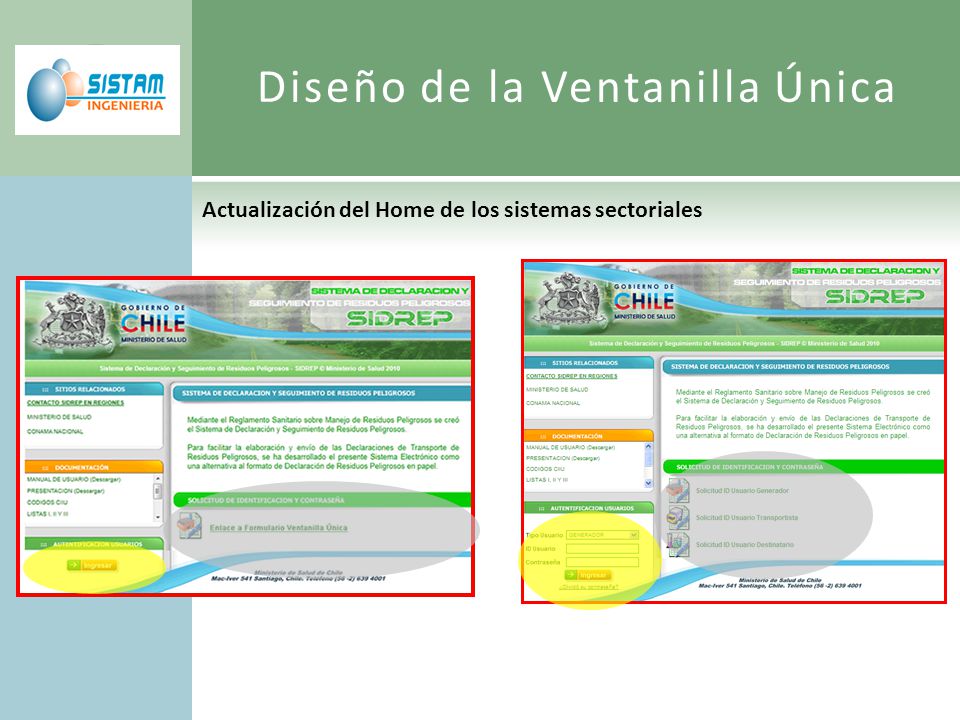The image size is (960, 720).
Task: Open Ministerio de Salud link in left screenshot
Action: 59,417
